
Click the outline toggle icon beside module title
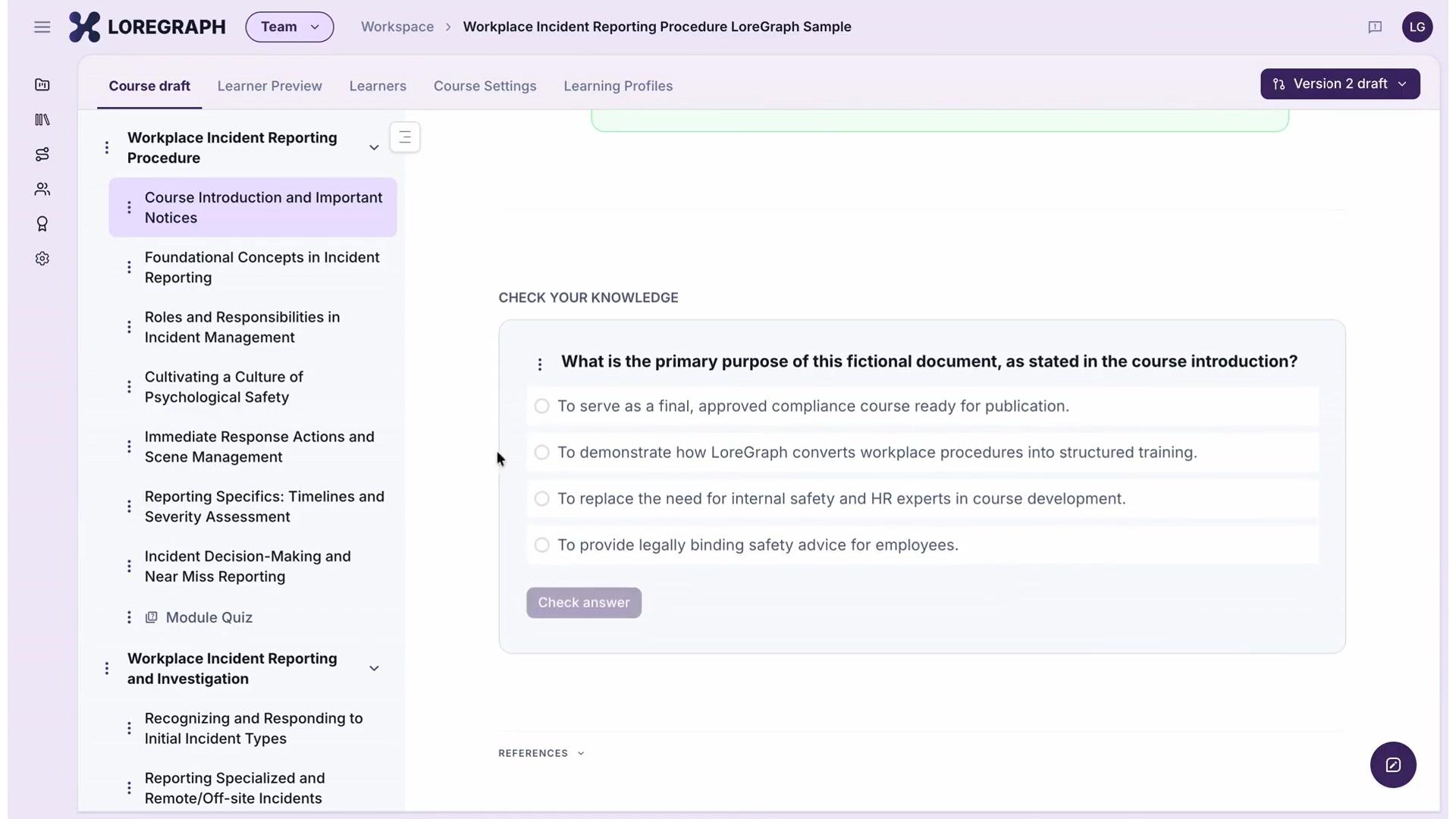point(405,137)
